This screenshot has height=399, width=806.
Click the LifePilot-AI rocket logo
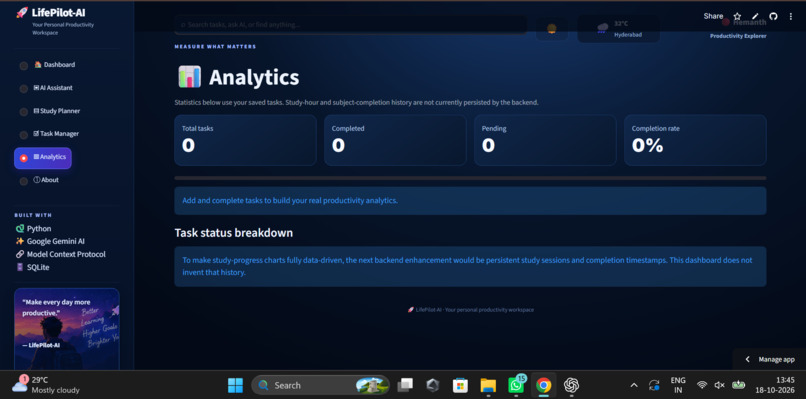(22, 13)
